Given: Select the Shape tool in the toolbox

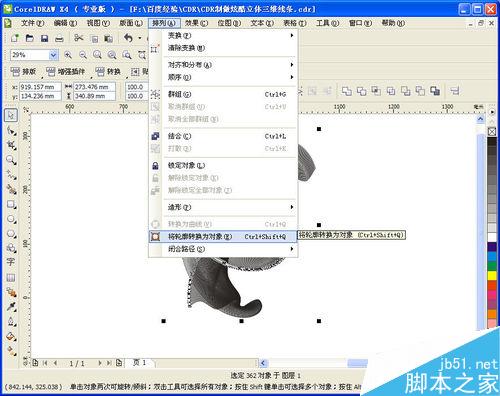Looking at the screenshot, I should click(x=11, y=131).
